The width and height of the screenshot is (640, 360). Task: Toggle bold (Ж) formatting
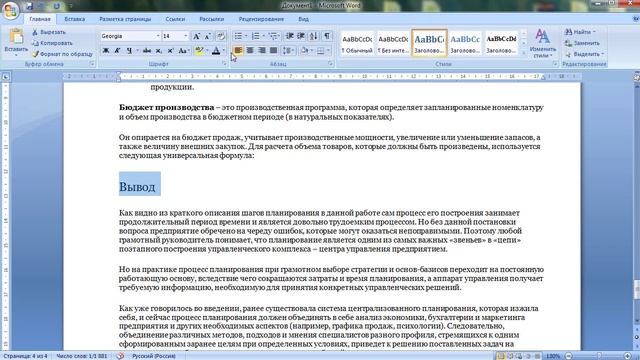tap(105, 51)
